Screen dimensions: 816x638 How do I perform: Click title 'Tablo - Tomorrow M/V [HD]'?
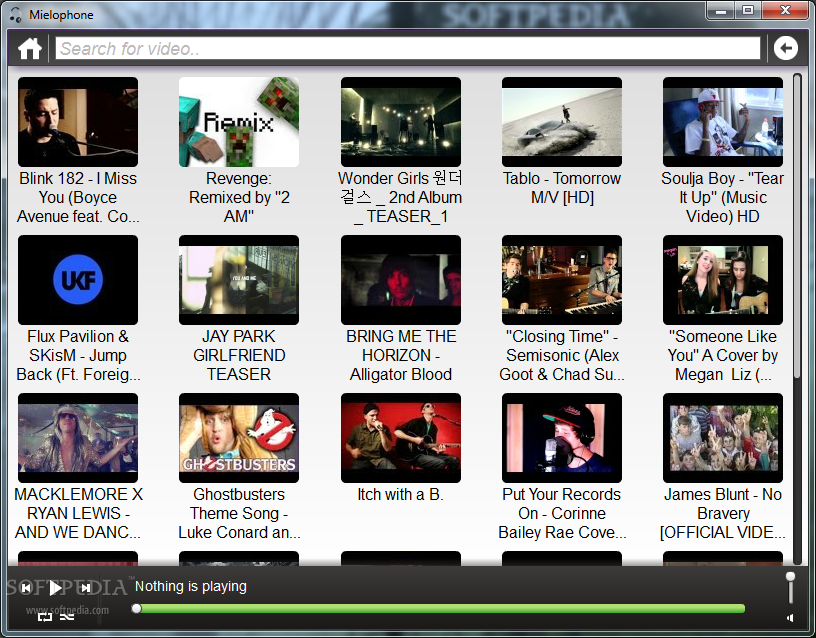click(562, 188)
